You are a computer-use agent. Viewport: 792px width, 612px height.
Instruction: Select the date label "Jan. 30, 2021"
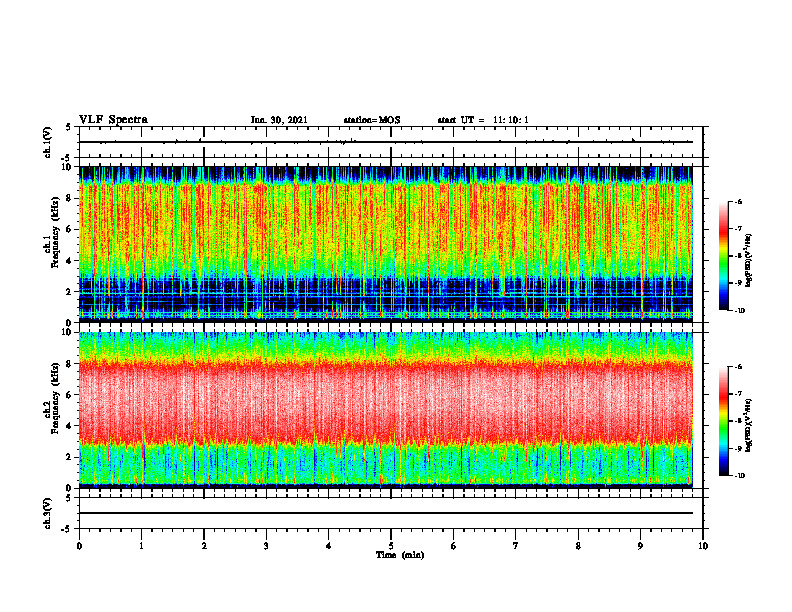(279, 120)
